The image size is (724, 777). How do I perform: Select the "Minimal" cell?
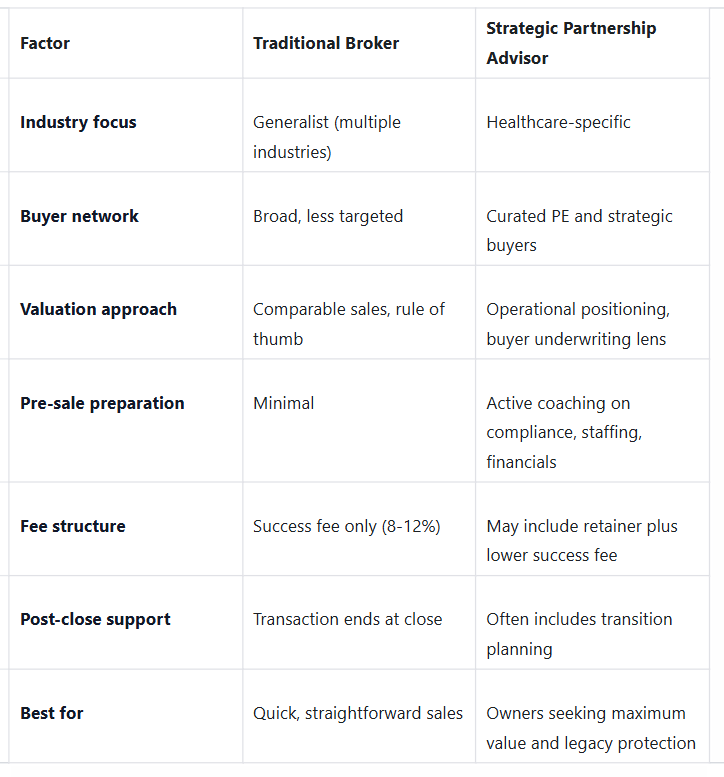click(x=284, y=403)
